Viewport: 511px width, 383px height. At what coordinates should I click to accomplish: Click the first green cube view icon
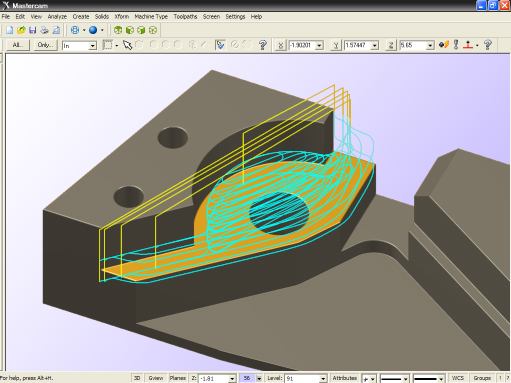[118, 30]
